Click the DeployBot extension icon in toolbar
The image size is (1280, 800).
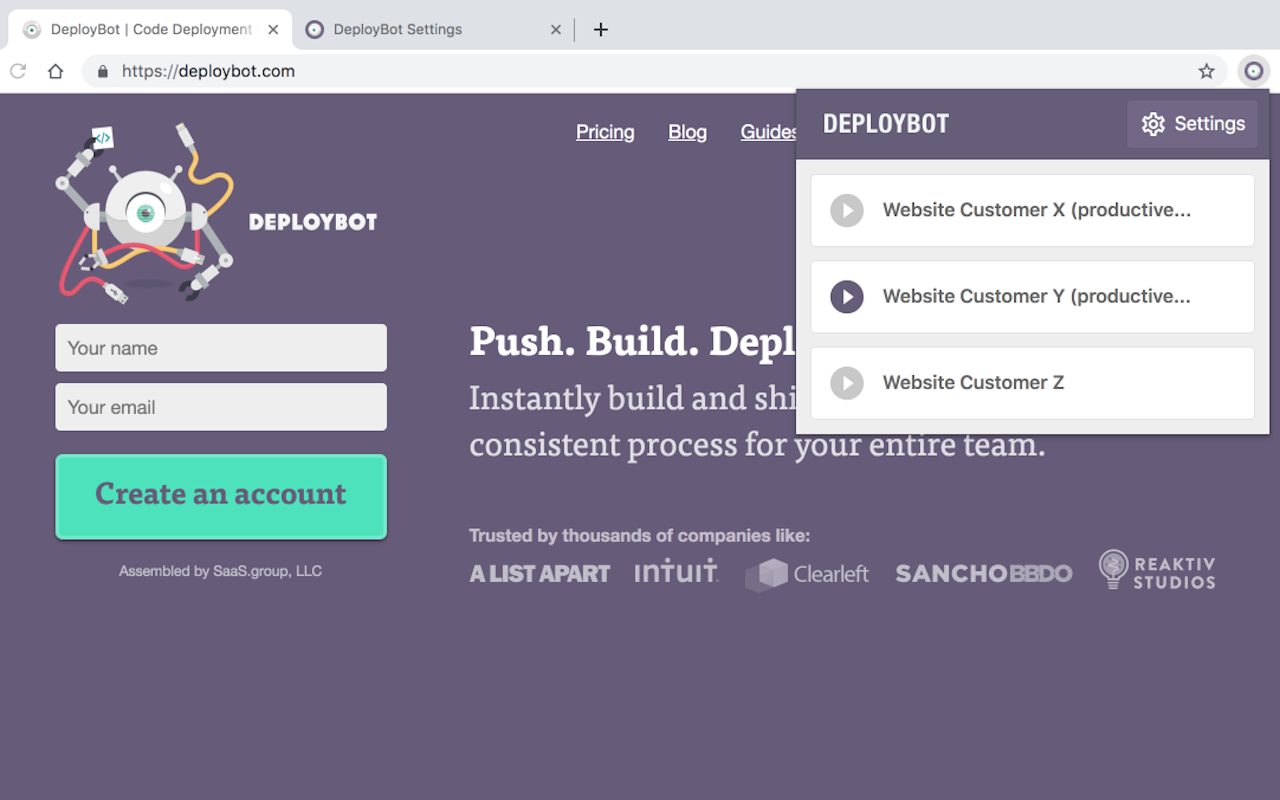click(1253, 71)
